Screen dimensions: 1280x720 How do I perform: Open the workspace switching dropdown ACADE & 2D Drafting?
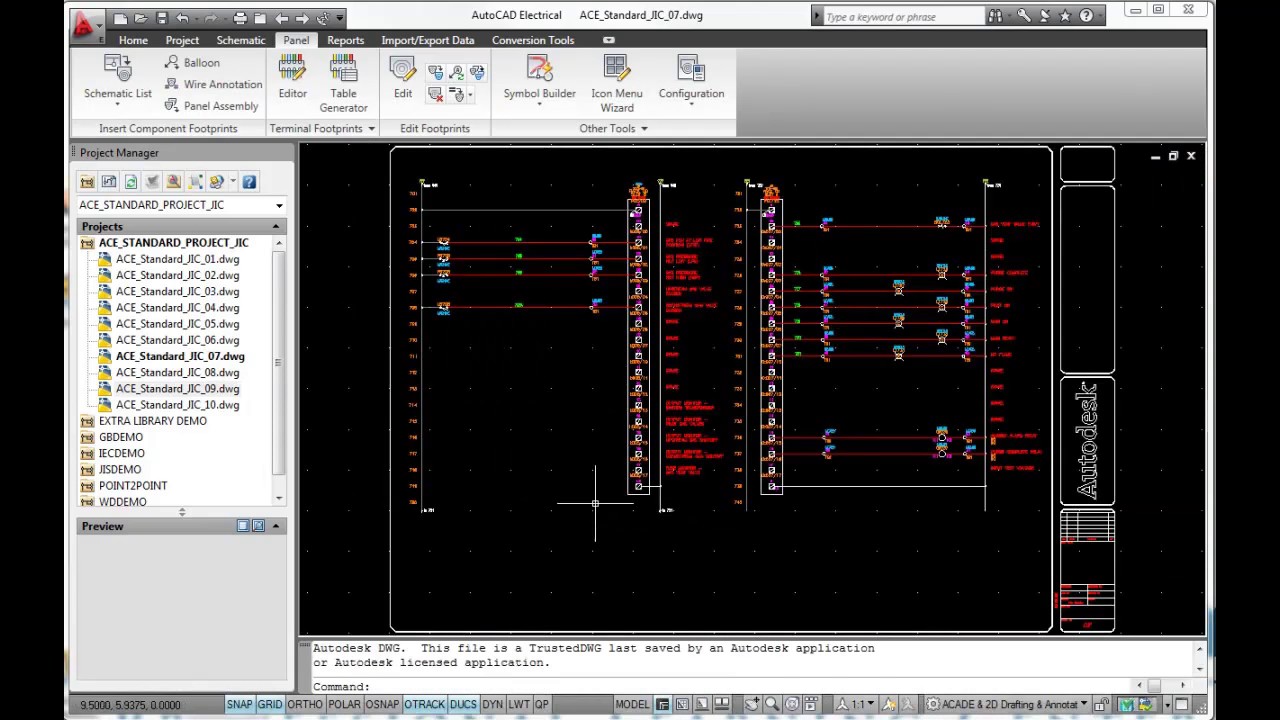[1008, 705]
